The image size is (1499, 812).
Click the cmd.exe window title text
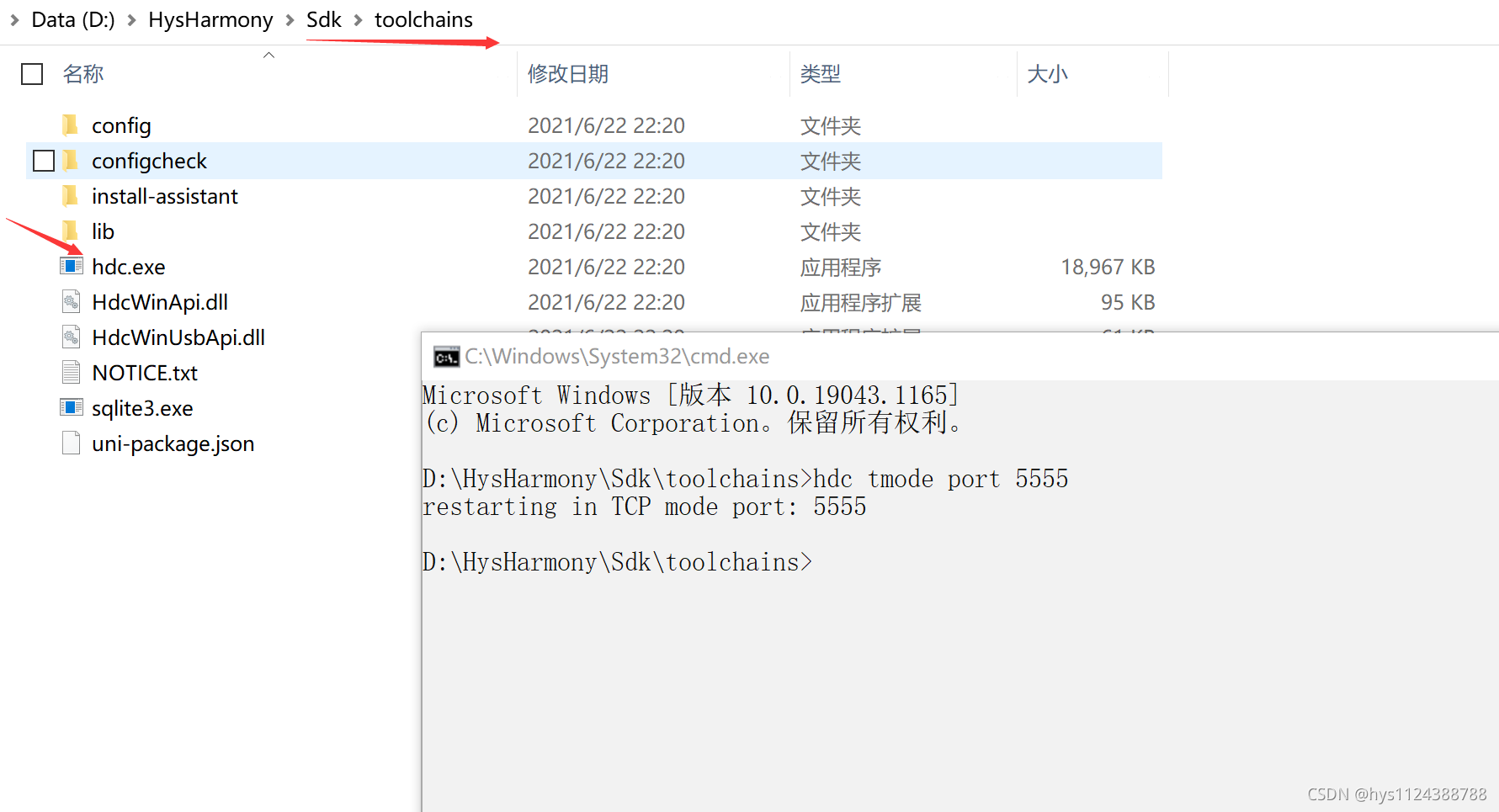click(x=617, y=356)
